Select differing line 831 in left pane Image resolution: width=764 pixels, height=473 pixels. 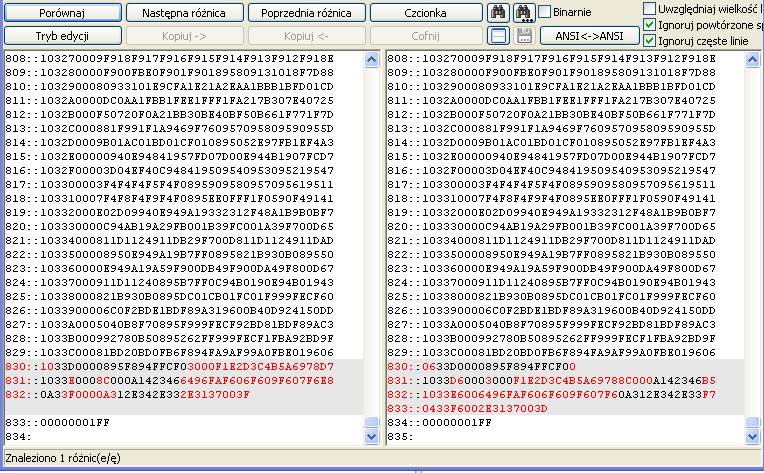point(170,380)
